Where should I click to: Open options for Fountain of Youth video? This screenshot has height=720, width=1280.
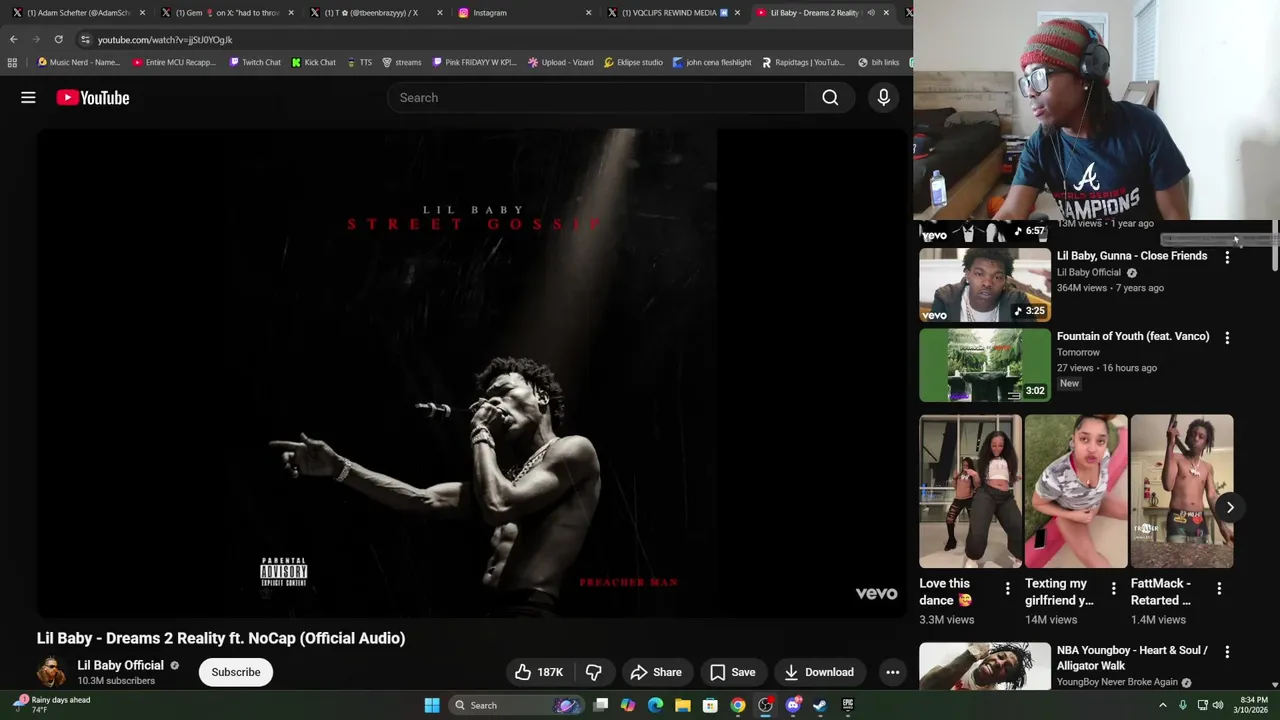pos(1227,338)
